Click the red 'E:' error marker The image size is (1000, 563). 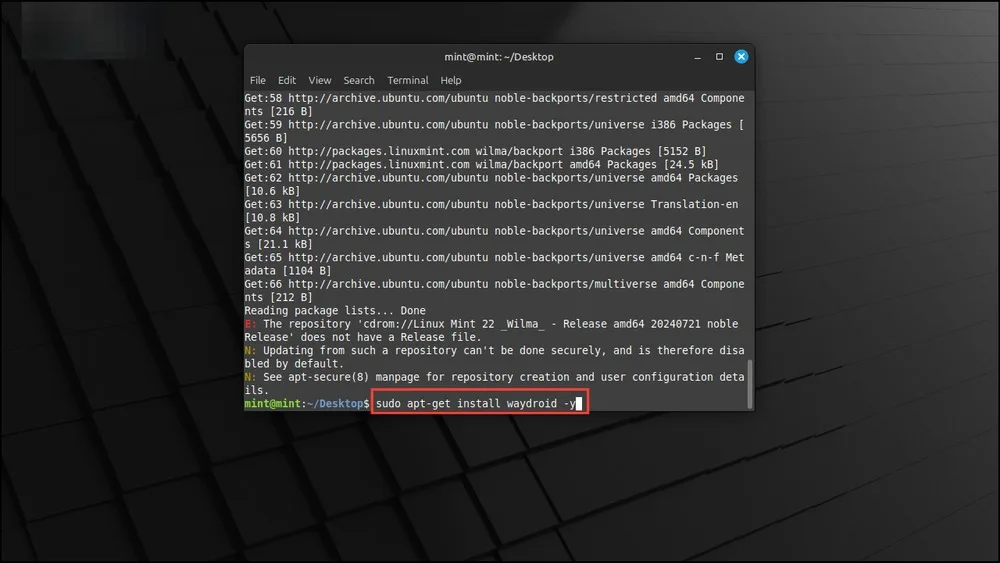click(x=250, y=324)
